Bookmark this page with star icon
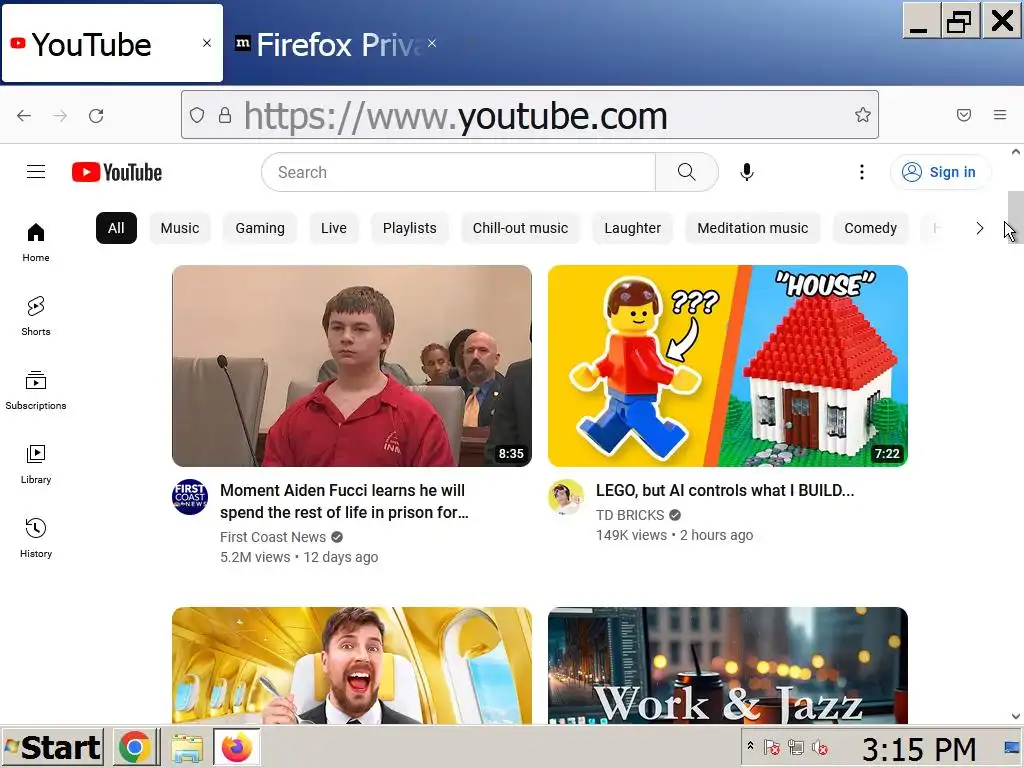Screen dimensions: 1024x768 coord(862,115)
